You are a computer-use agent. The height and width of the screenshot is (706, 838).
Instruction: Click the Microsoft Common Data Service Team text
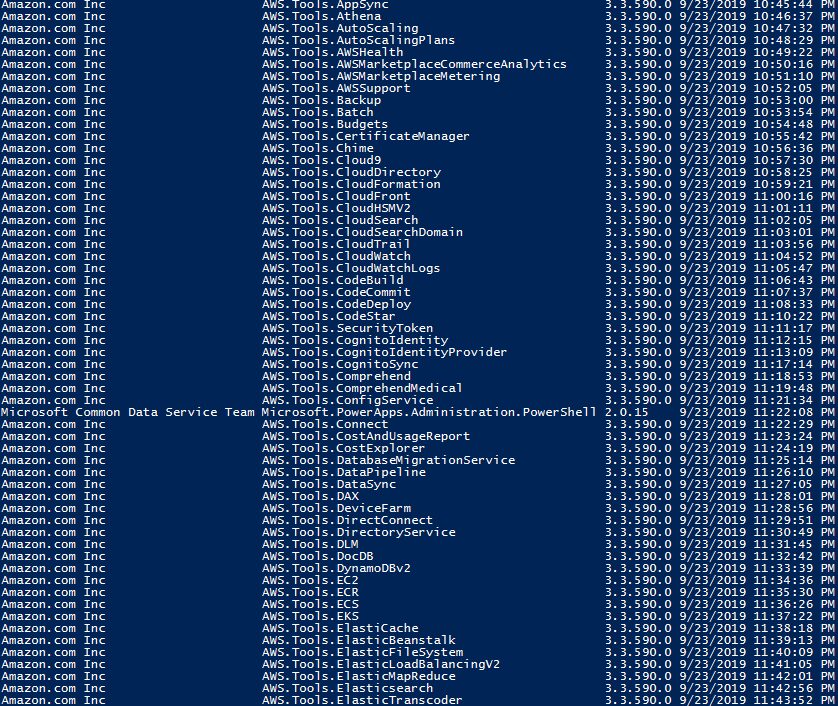tap(128, 412)
